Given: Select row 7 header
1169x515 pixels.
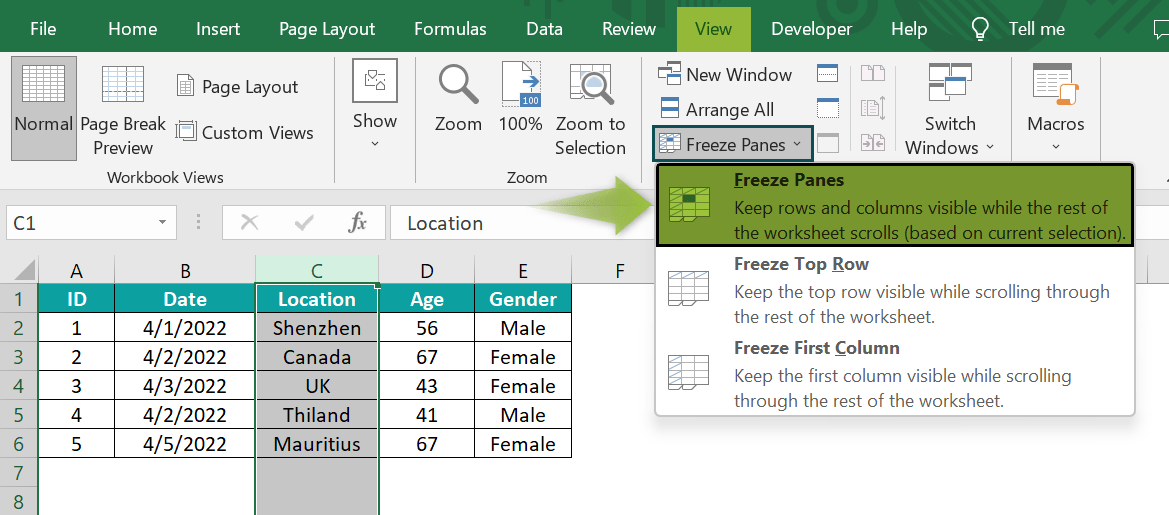Looking at the screenshot, I should point(19,473).
